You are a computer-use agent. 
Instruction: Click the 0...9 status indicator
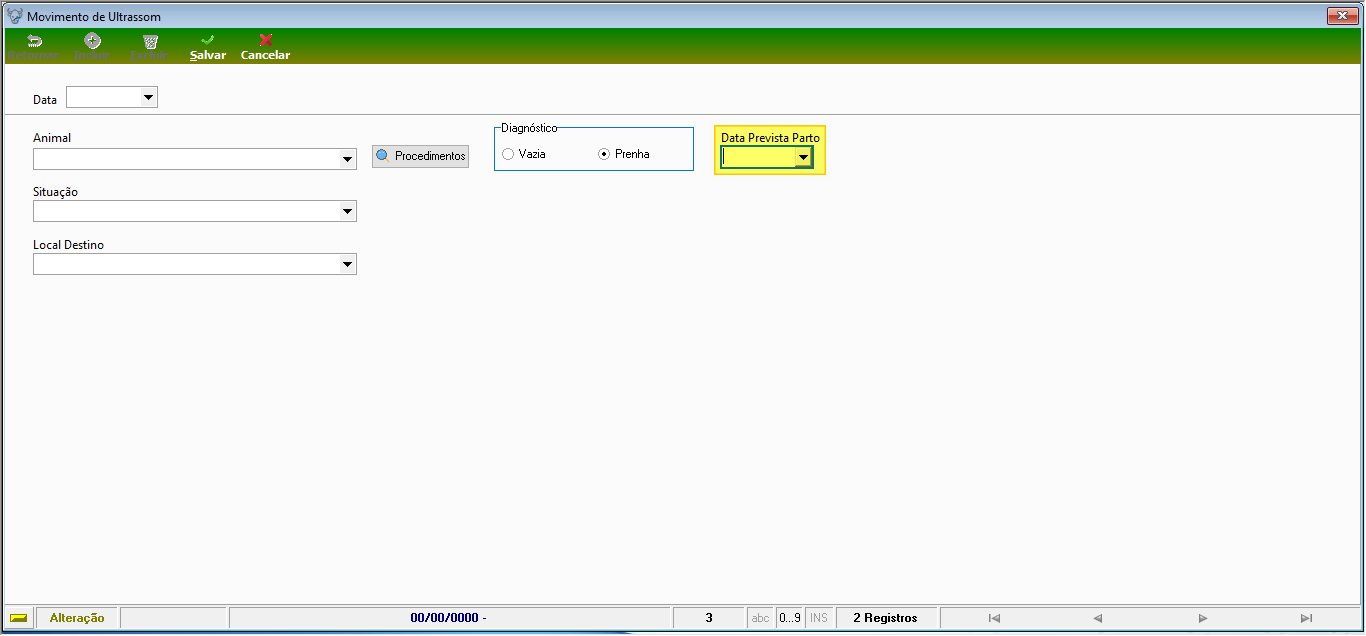pos(790,618)
